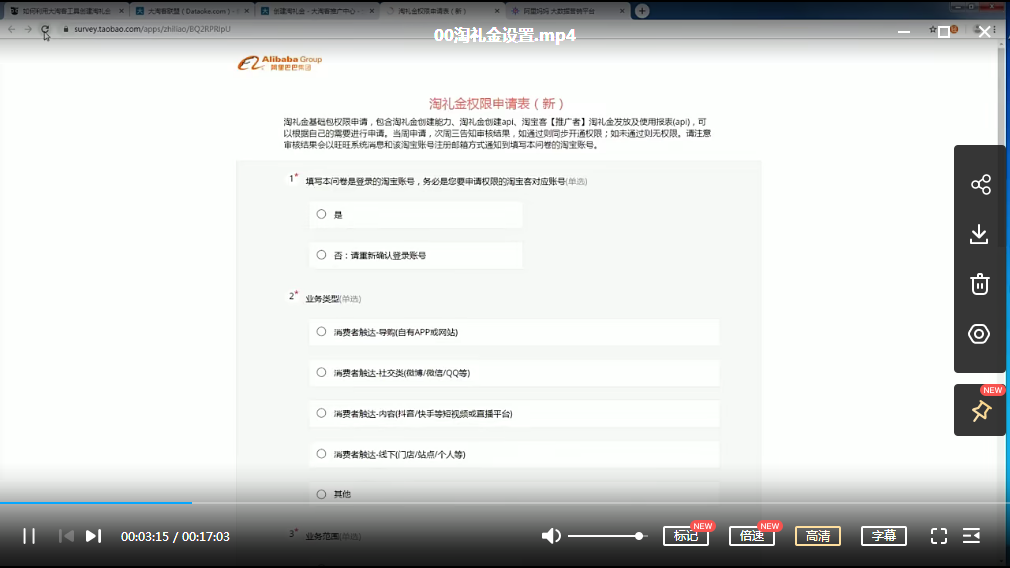Reload the survey page
Screen dimensions: 1010x568
click(44, 29)
